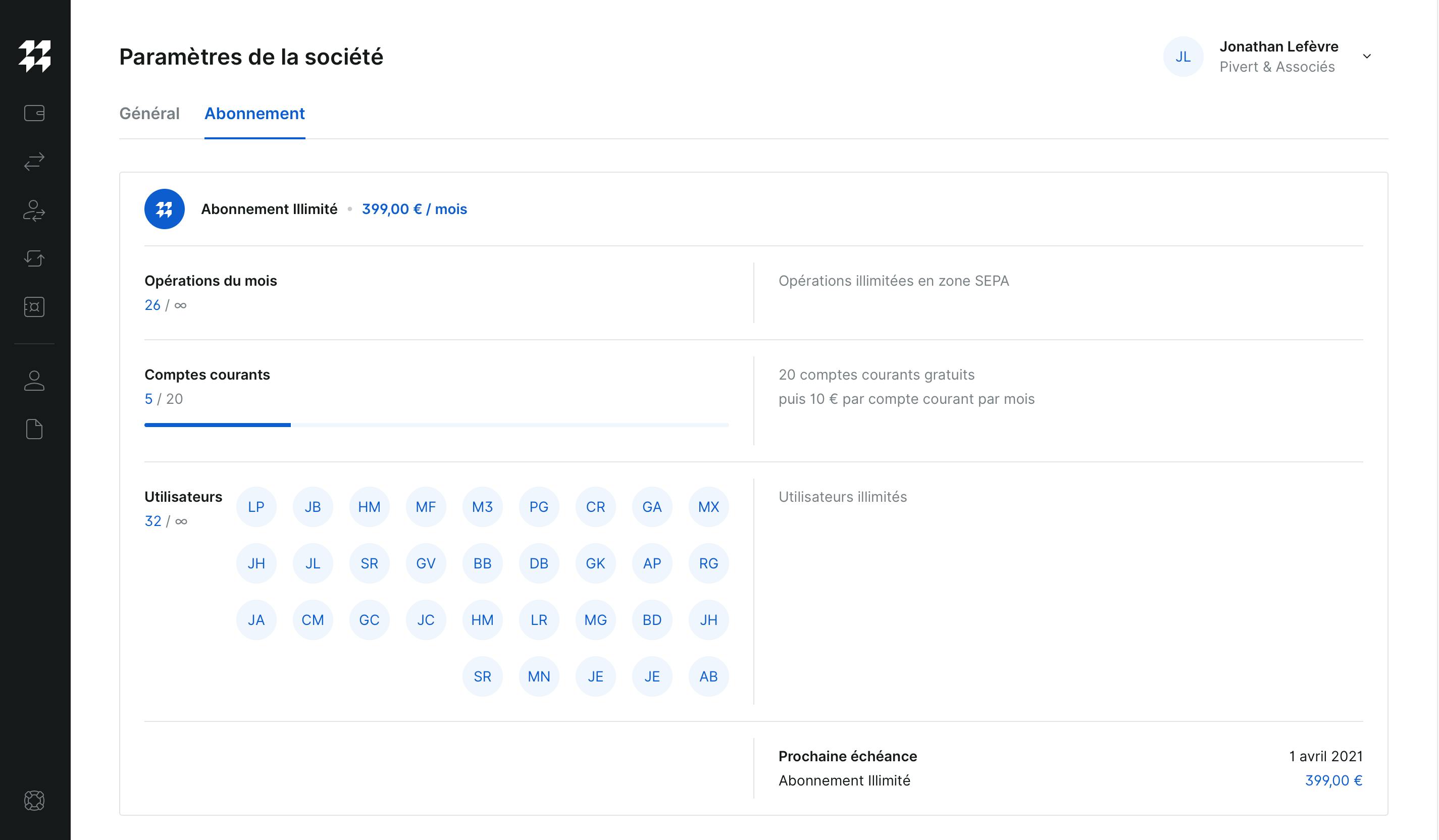Select the MN user avatar
Image resolution: width=1439 pixels, height=840 pixels.
point(539,676)
